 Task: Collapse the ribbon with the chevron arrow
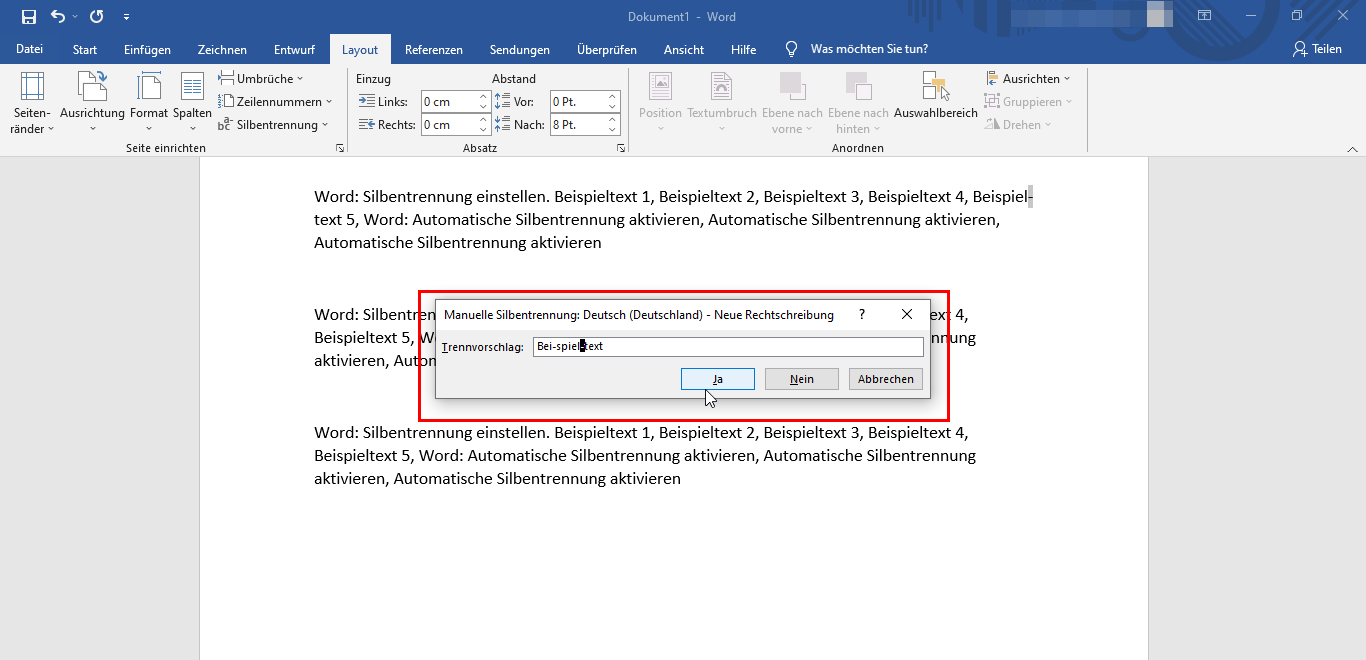(1352, 148)
